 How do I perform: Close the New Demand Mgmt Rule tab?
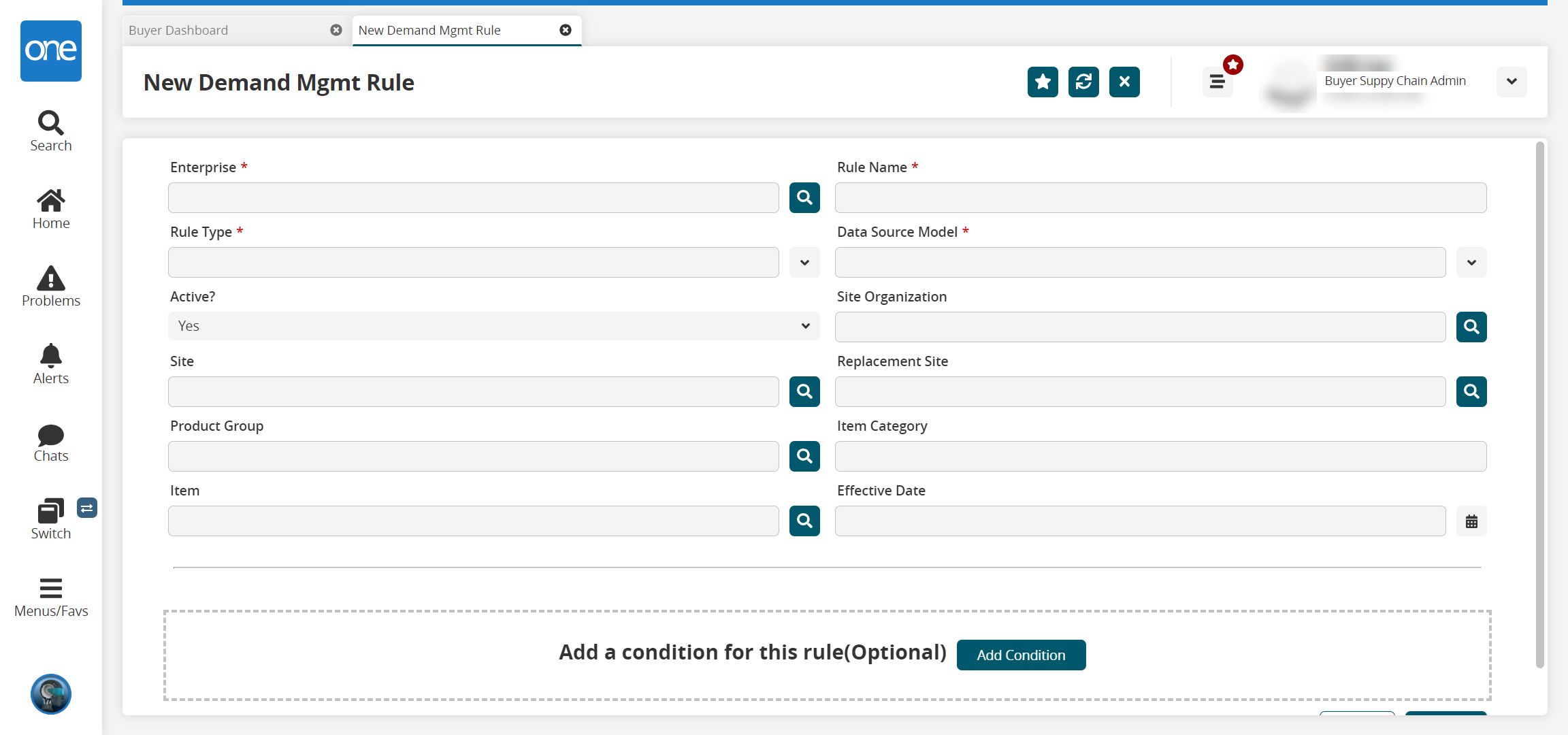(566, 30)
